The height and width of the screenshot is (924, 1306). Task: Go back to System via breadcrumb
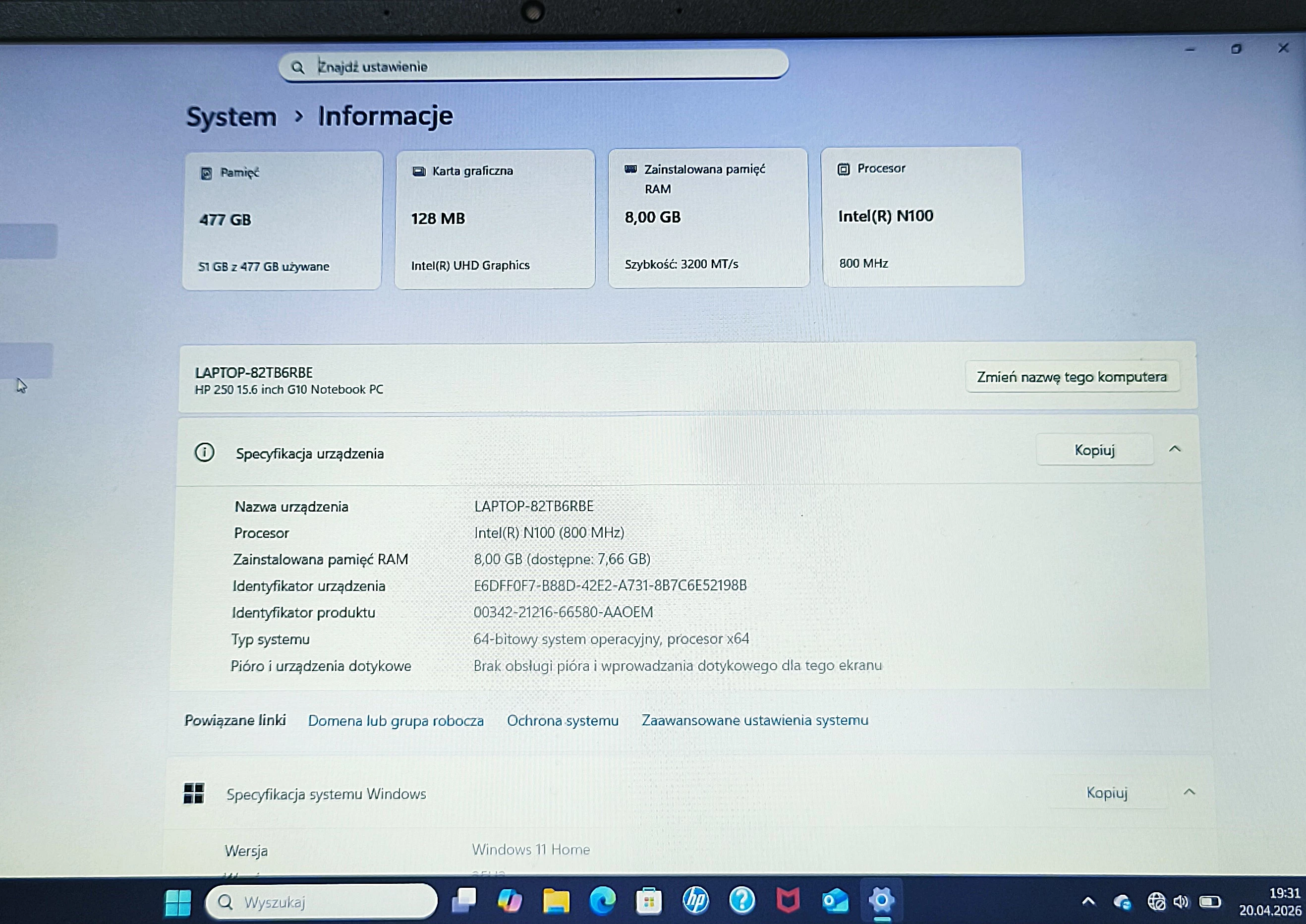click(231, 115)
